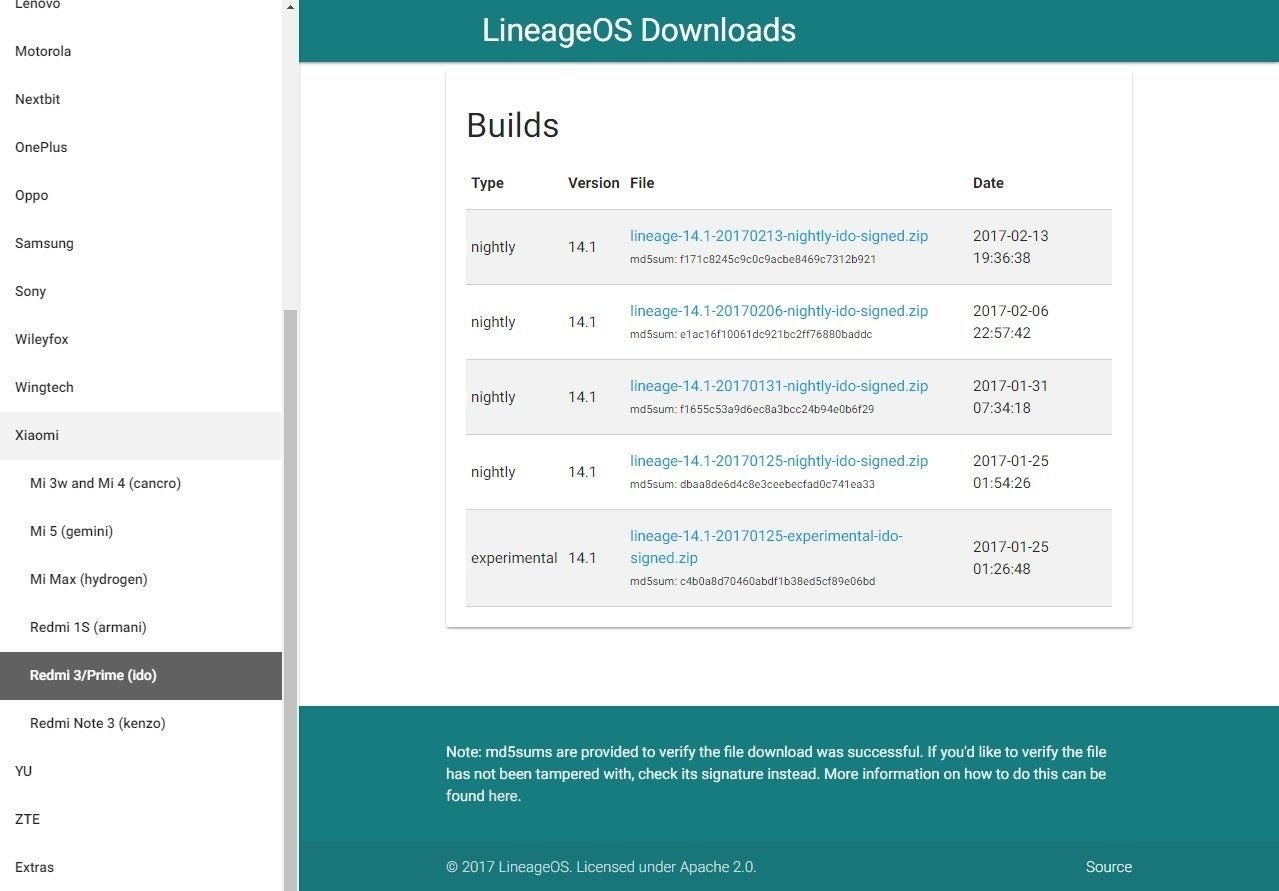
Task: Choose Mi Max (hydrogen) from sidebar
Action: click(x=88, y=579)
